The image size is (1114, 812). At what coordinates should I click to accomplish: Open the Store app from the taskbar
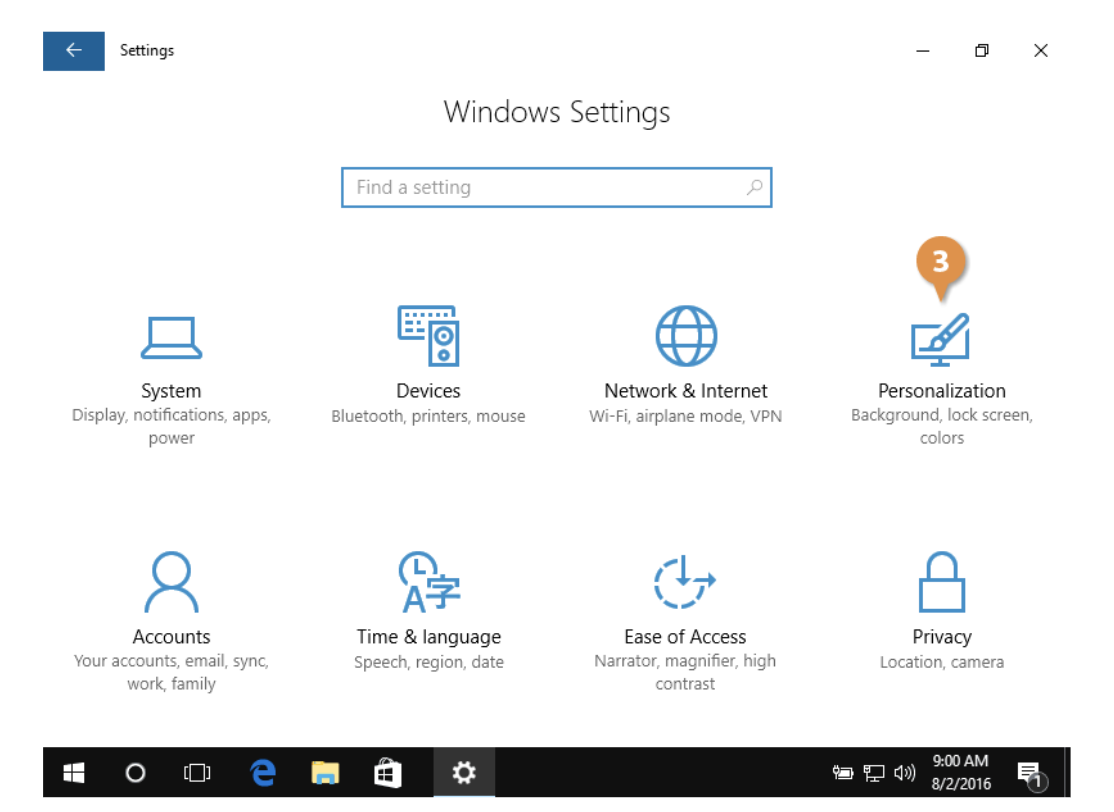click(x=388, y=773)
